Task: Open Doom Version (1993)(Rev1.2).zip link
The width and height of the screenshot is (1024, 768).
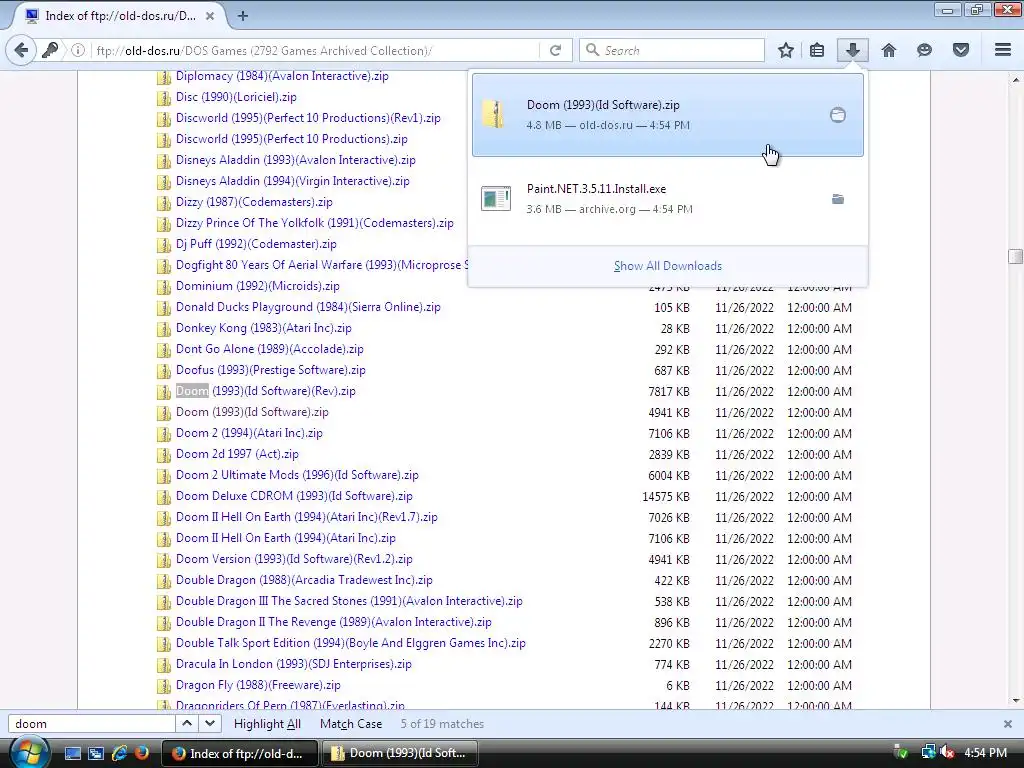Action: click(x=294, y=559)
